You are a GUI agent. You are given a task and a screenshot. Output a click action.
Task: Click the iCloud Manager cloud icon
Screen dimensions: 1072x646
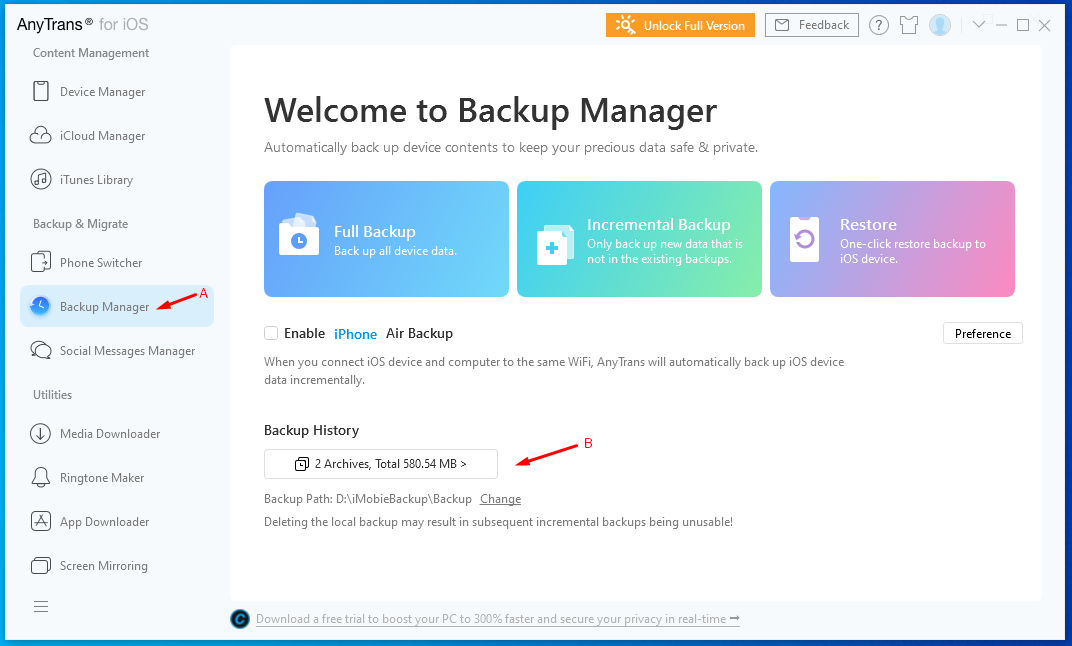(41, 135)
